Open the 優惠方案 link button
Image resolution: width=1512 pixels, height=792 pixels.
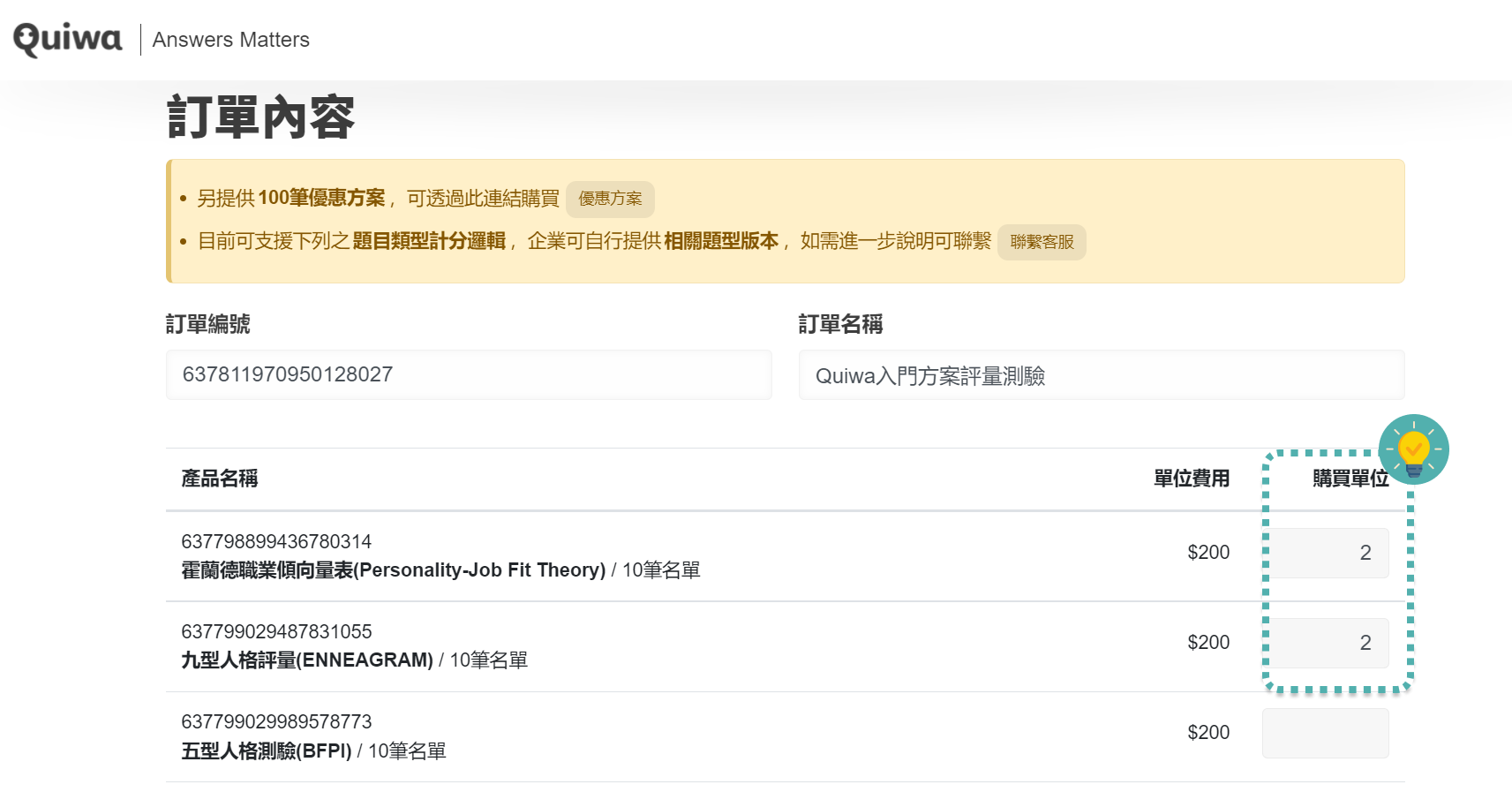pyautogui.click(x=610, y=200)
